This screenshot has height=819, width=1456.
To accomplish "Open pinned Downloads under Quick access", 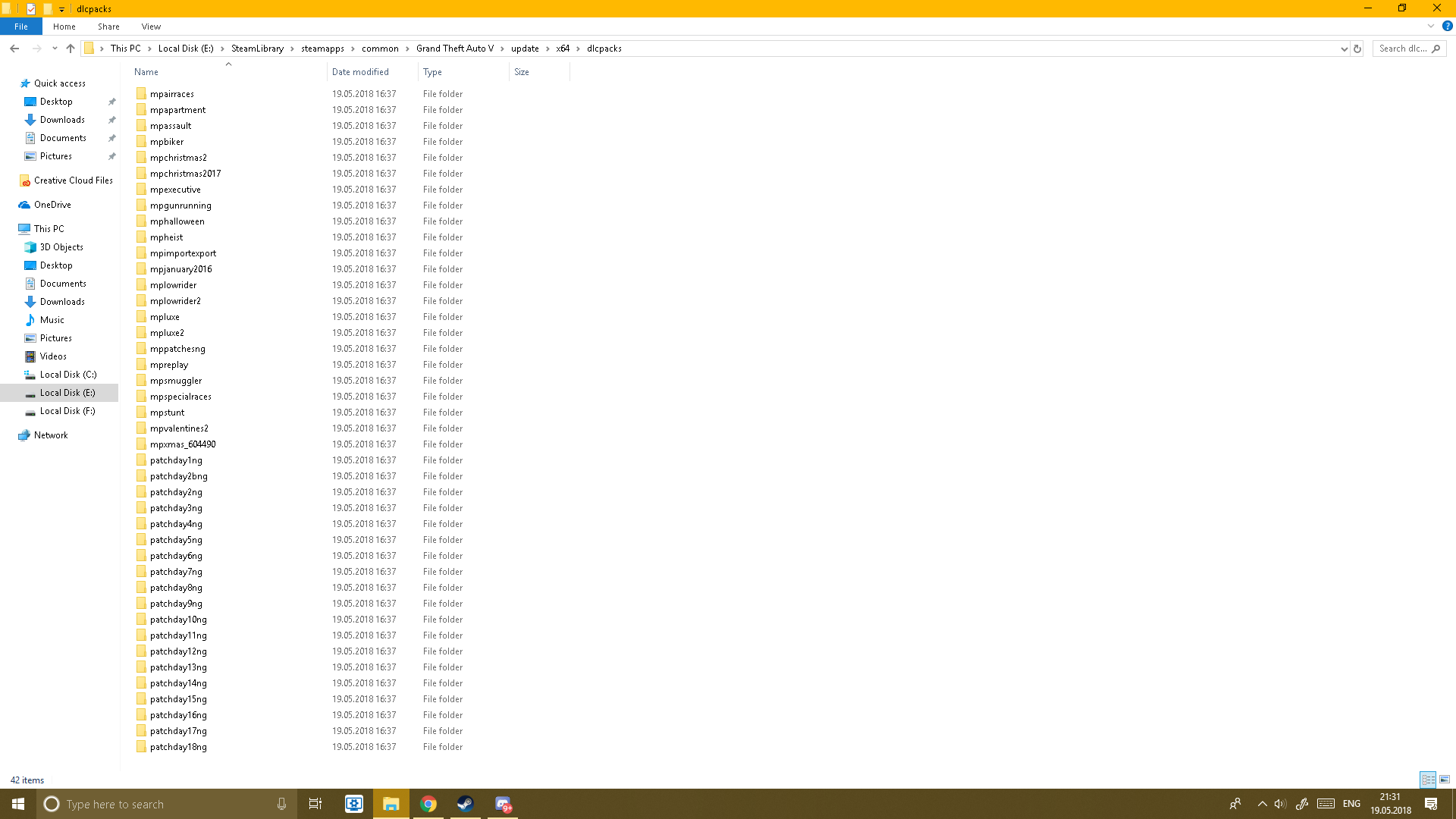I will (62, 120).
